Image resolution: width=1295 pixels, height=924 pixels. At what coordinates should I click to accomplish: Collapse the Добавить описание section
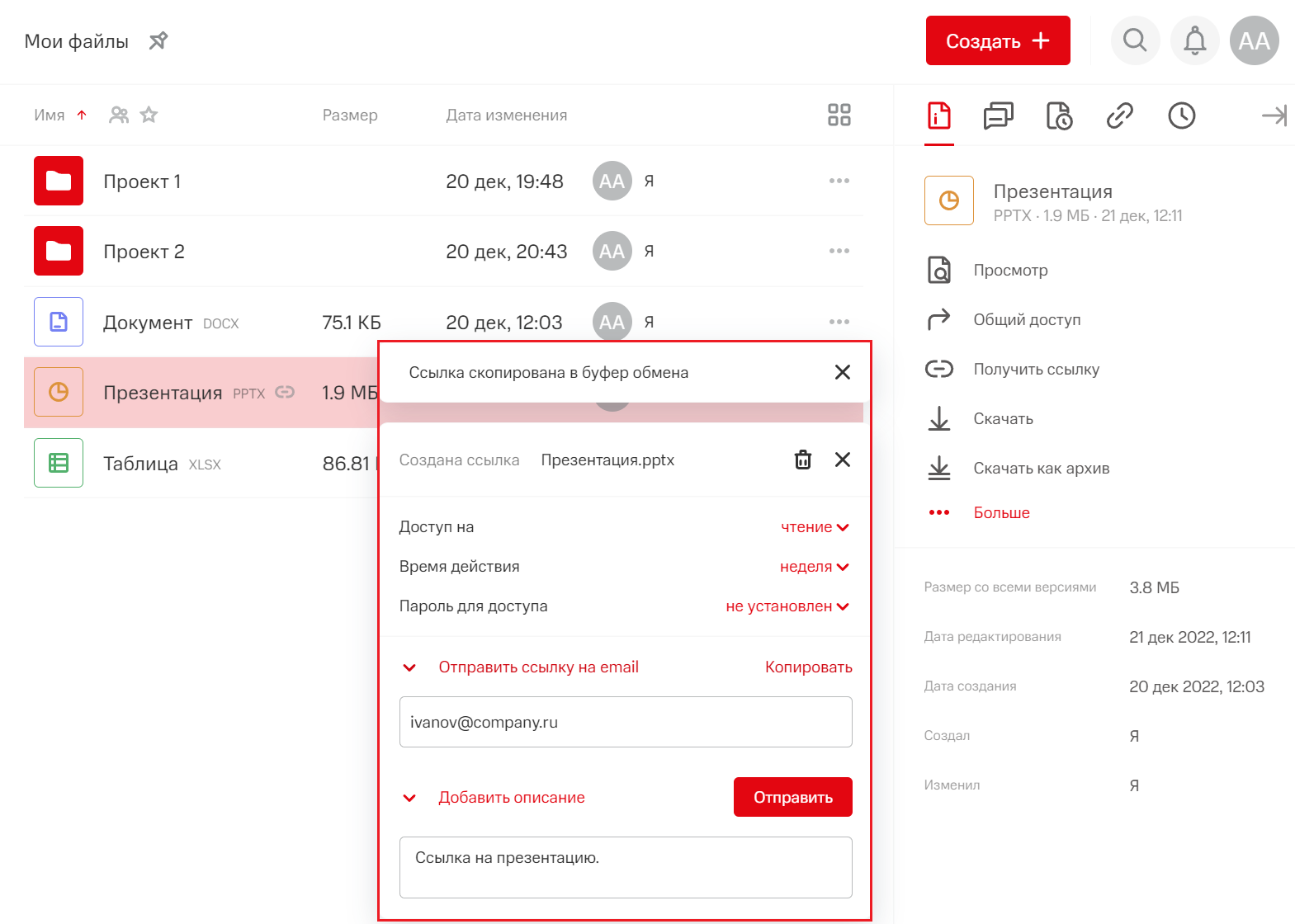click(x=409, y=798)
